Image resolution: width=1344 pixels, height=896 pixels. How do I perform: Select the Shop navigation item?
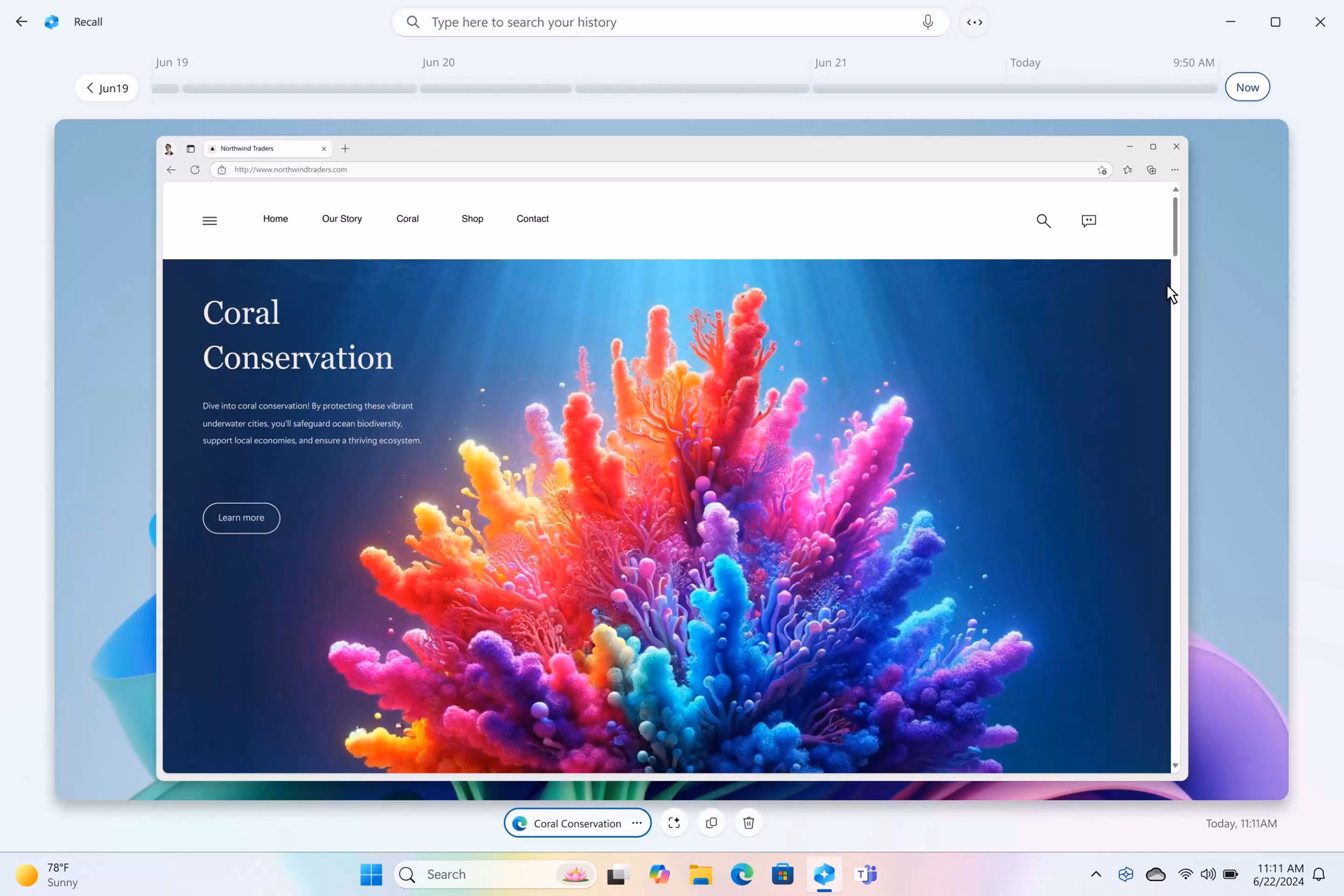click(x=472, y=219)
